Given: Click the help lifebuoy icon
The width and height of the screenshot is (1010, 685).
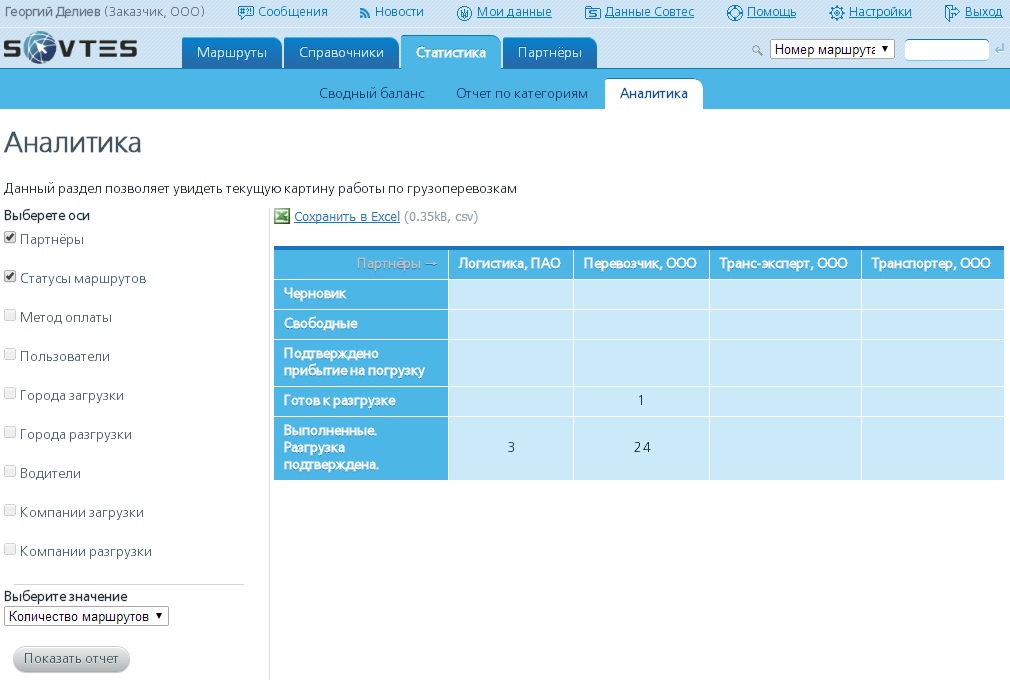Looking at the screenshot, I should click(734, 13).
